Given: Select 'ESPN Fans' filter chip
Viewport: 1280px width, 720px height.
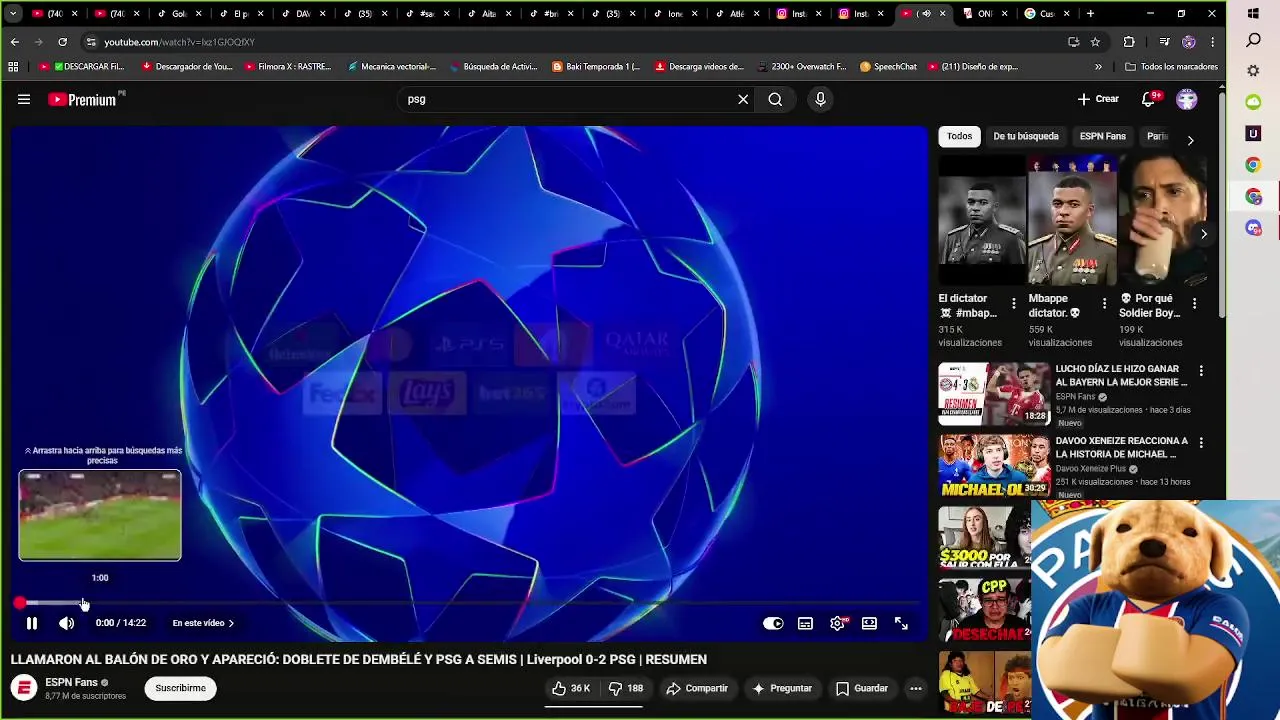Looking at the screenshot, I should 1102,136.
